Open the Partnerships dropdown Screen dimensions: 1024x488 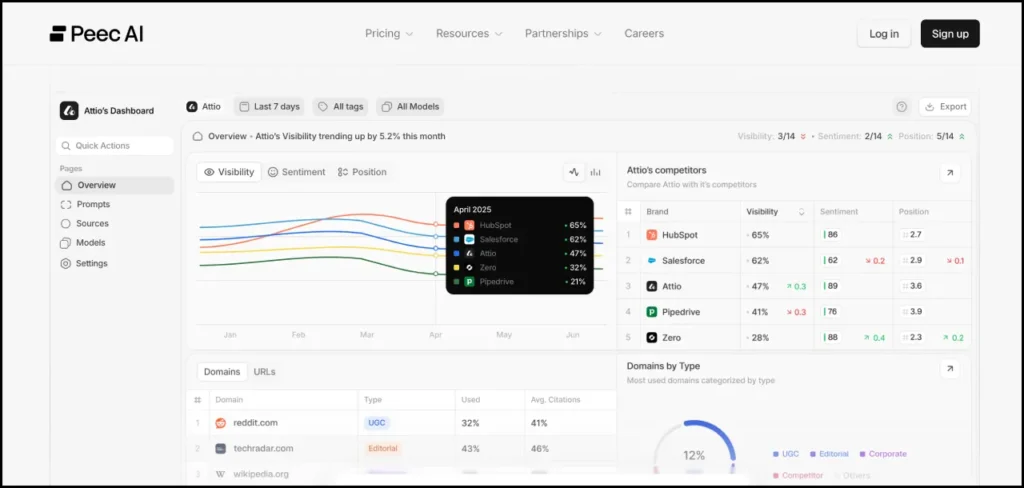(563, 33)
